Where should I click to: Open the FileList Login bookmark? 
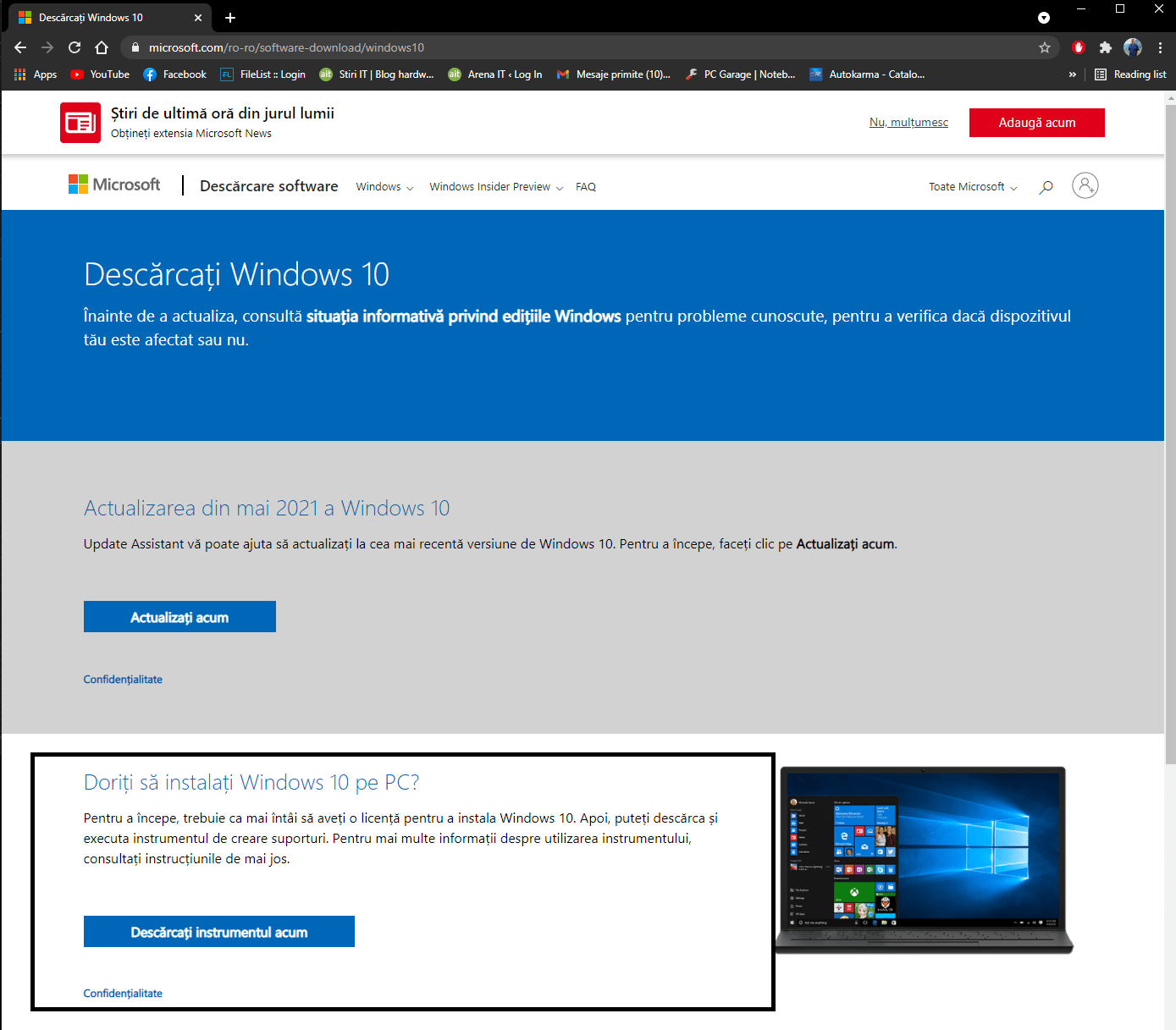(x=262, y=74)
